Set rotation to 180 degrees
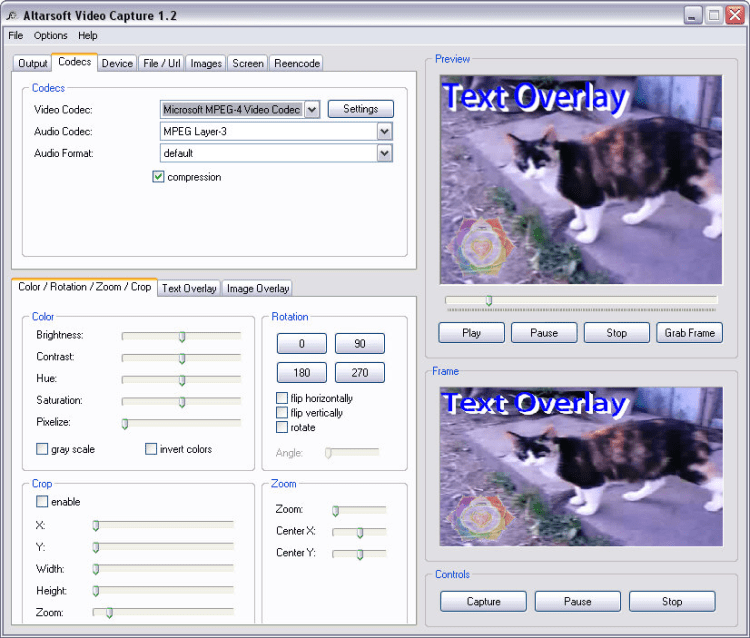The width and height of the screenshot is (750, 638). pyautogui.click(x=302, y=373)
